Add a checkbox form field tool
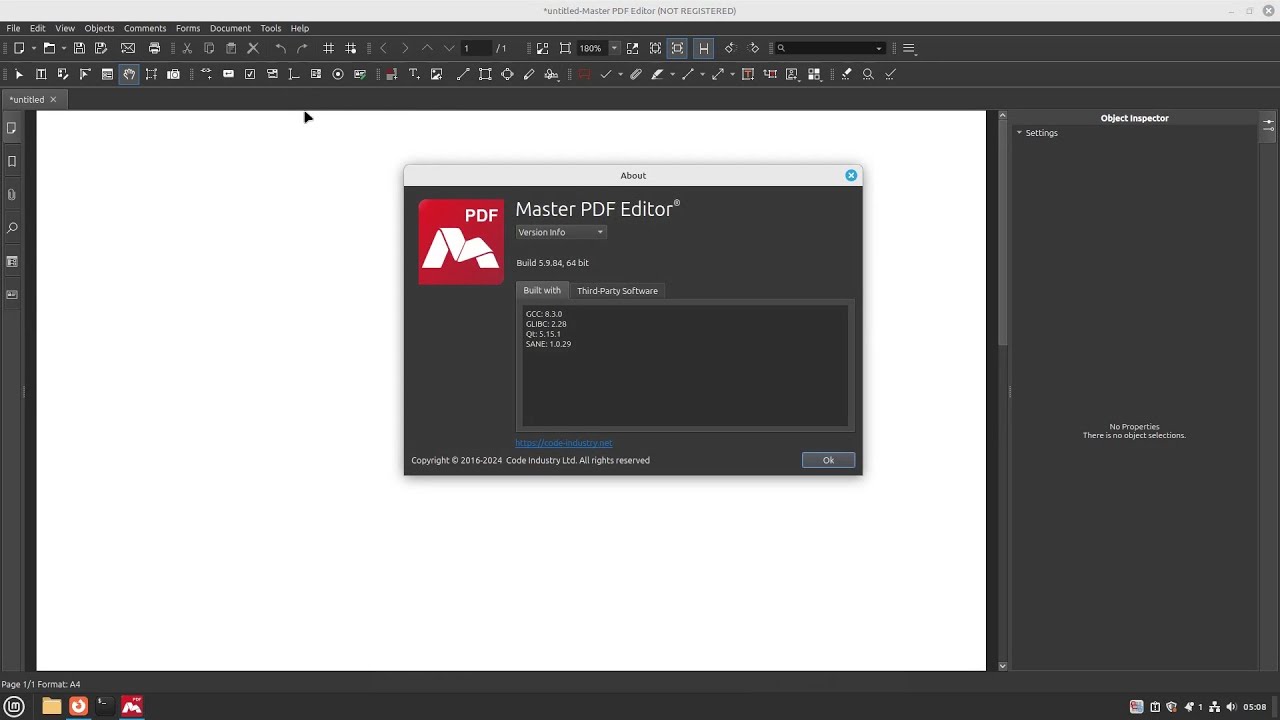The height and width of the screenshot is (720, 1280). click(250, 74)
